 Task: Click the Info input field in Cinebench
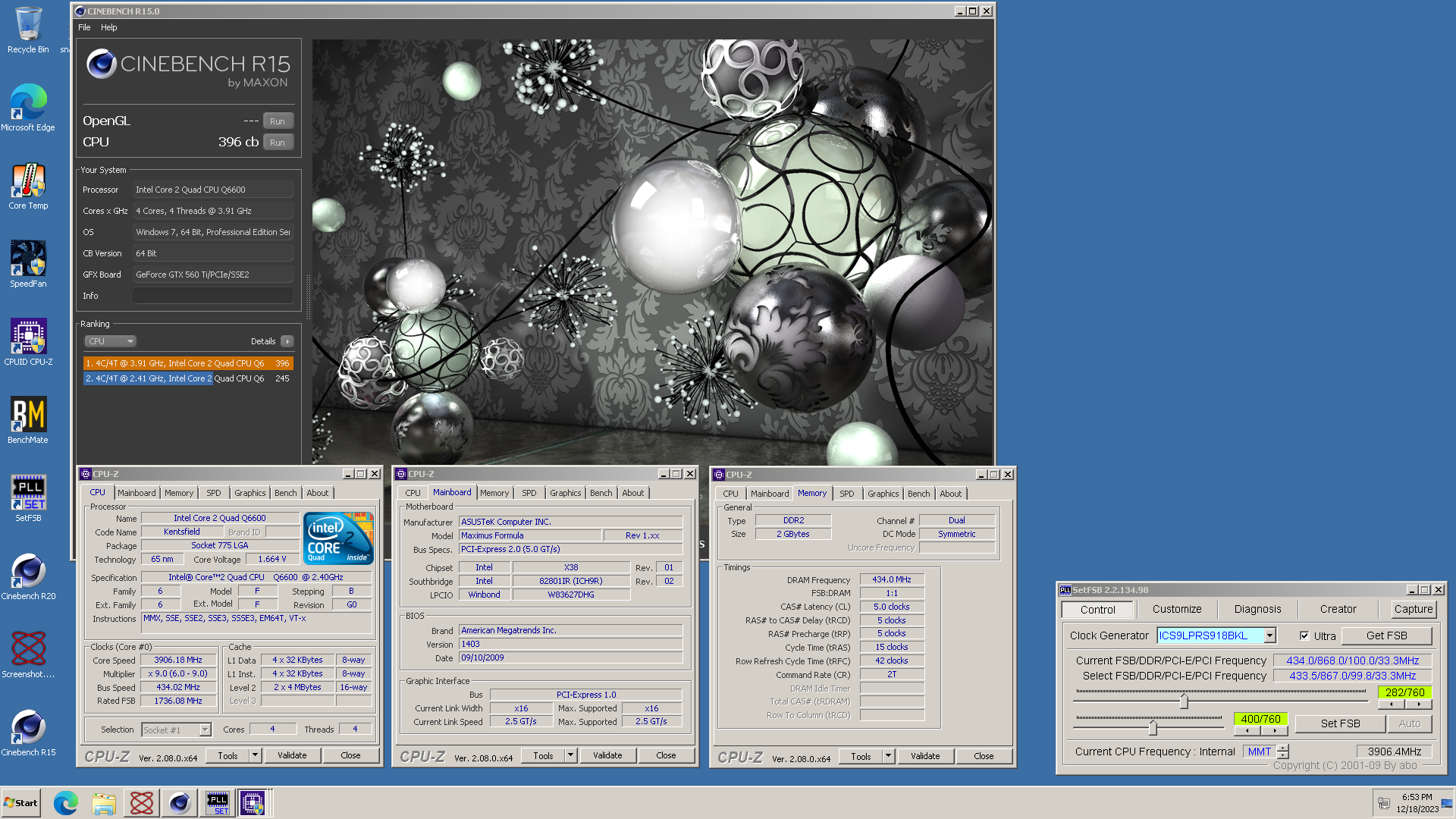(x=213, y=296)
